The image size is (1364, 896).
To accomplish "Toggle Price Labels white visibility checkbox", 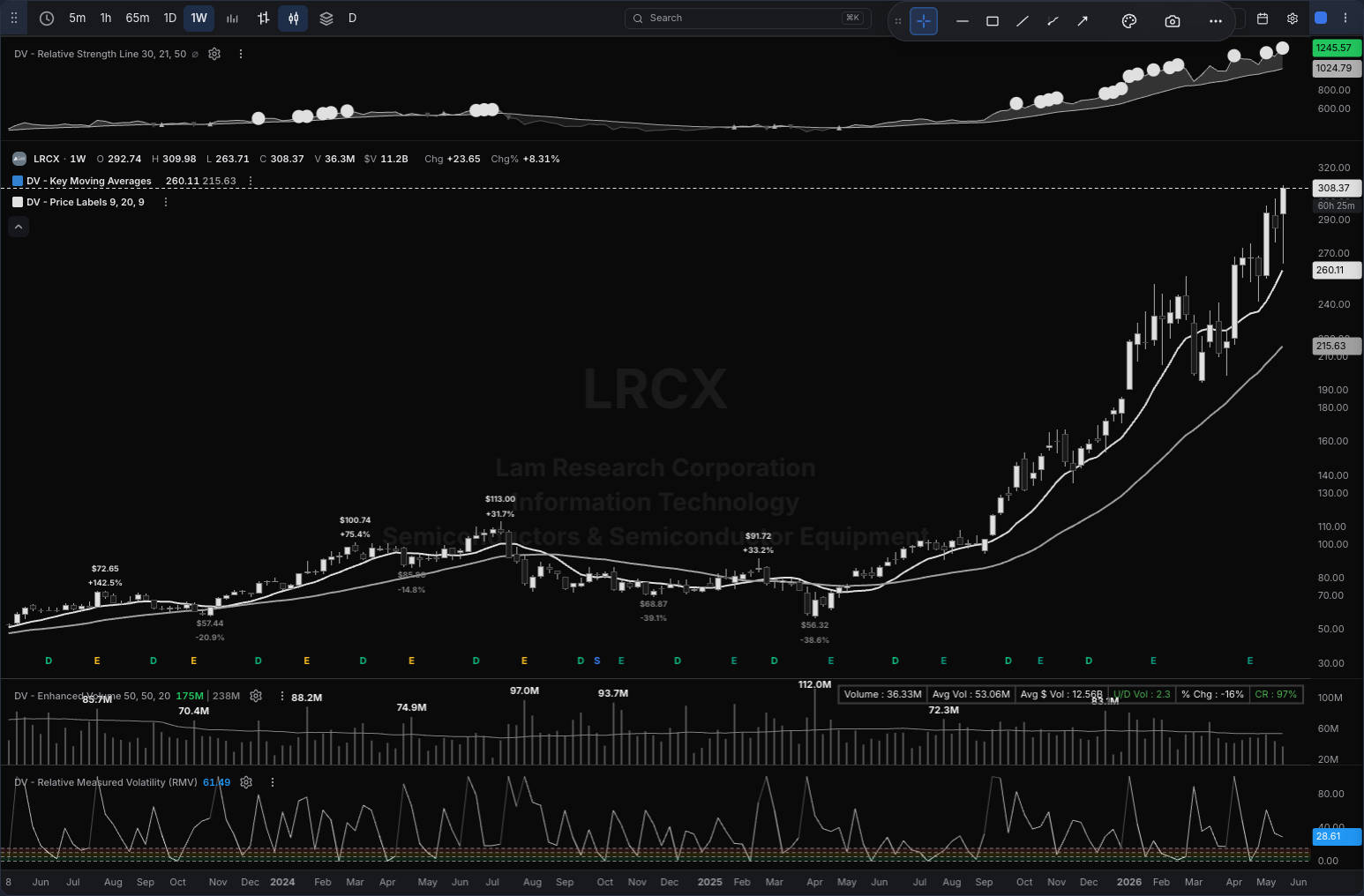I will point(18,202).
